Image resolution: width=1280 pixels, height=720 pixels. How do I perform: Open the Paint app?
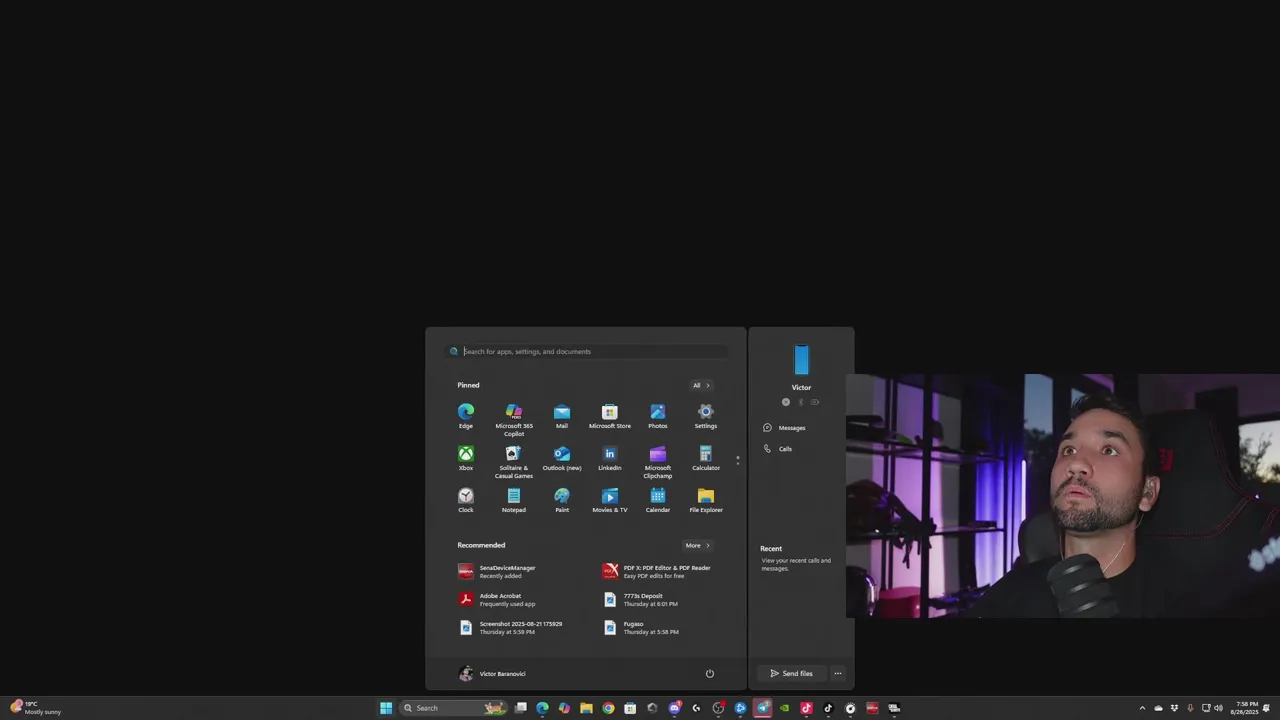[x=562, y=500]
